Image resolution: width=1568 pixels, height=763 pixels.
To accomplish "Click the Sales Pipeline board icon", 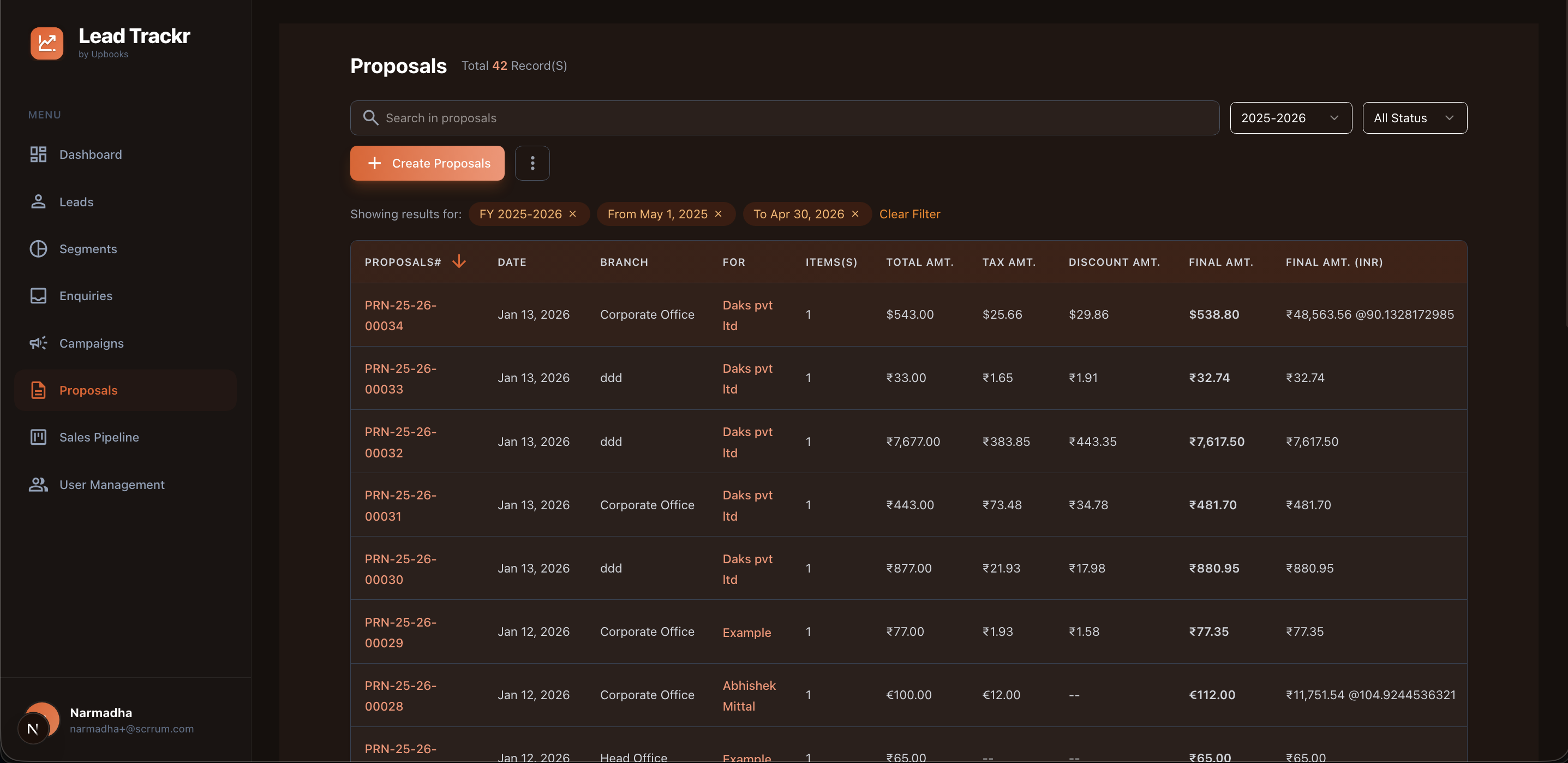I will (38, 437).
